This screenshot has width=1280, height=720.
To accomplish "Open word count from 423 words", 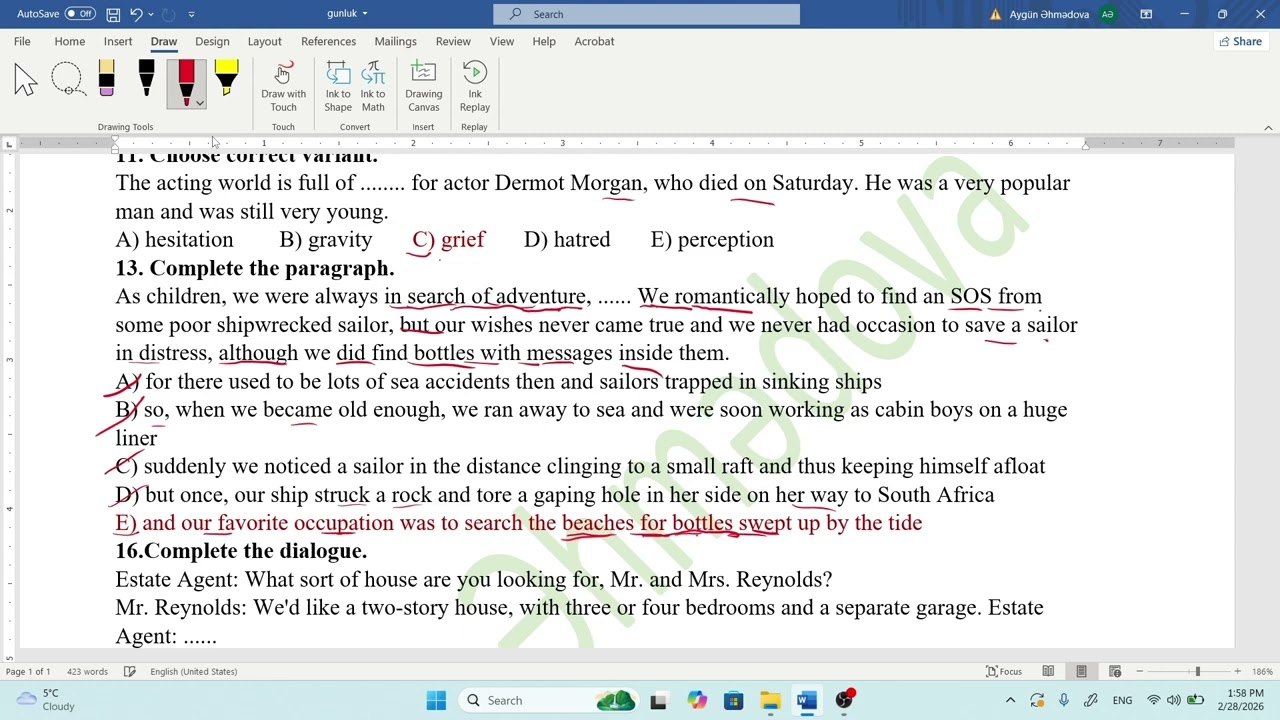I will point(87,672).
